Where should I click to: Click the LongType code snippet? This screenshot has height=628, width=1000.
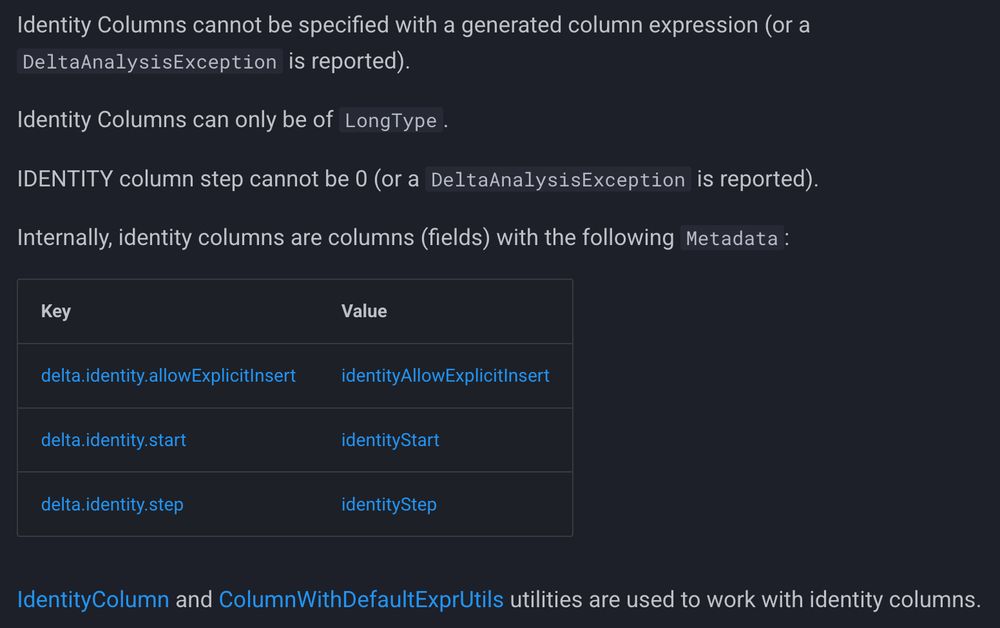point(390,121)
